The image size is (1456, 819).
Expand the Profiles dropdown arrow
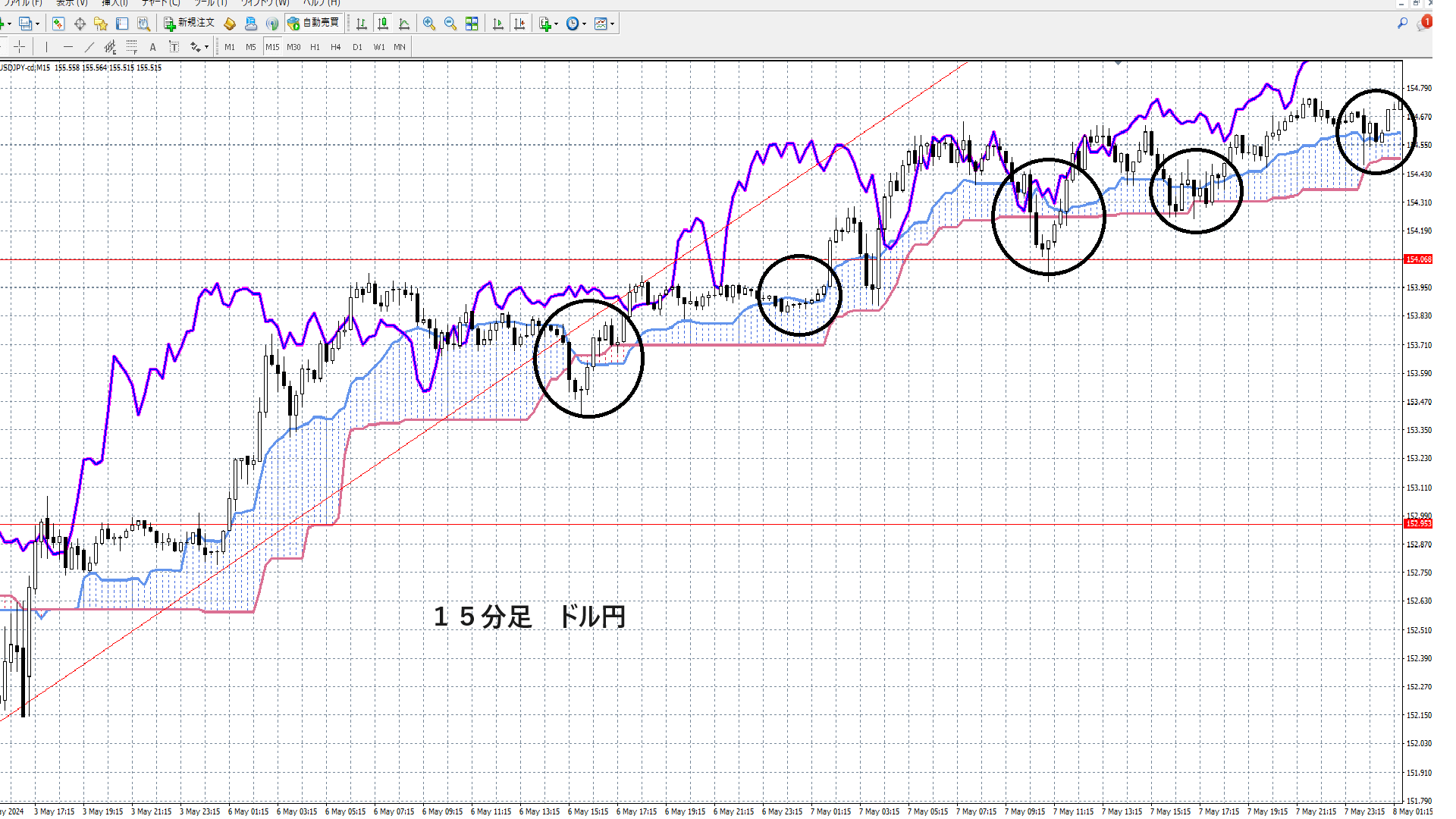click(x=38, y=24)
